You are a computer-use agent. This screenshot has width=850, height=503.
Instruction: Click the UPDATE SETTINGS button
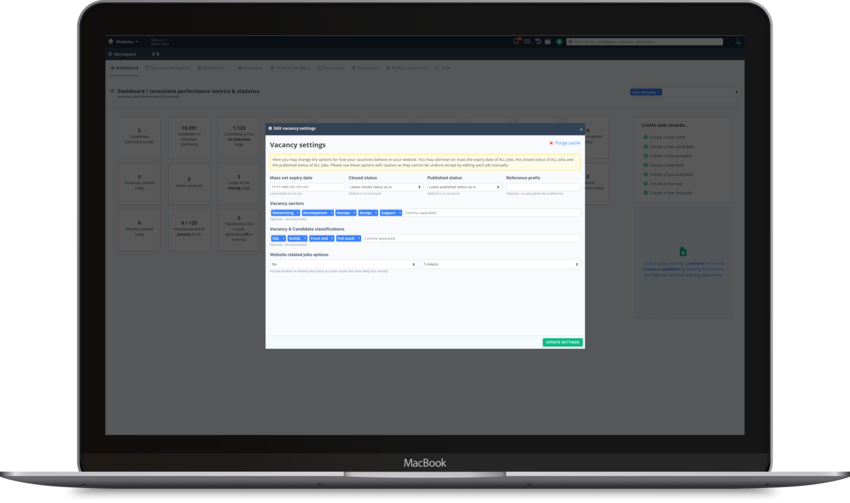coord(563,343)
